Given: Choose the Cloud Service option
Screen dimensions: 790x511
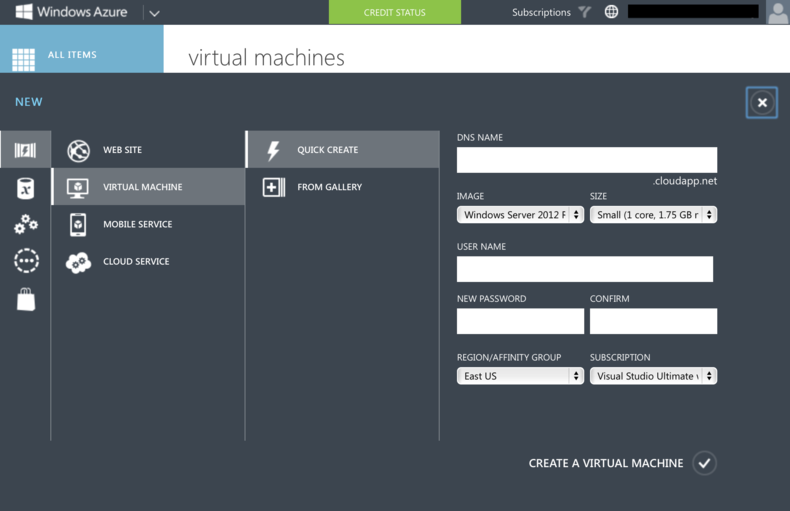Looking at the screenshot, I should [148, 262].
